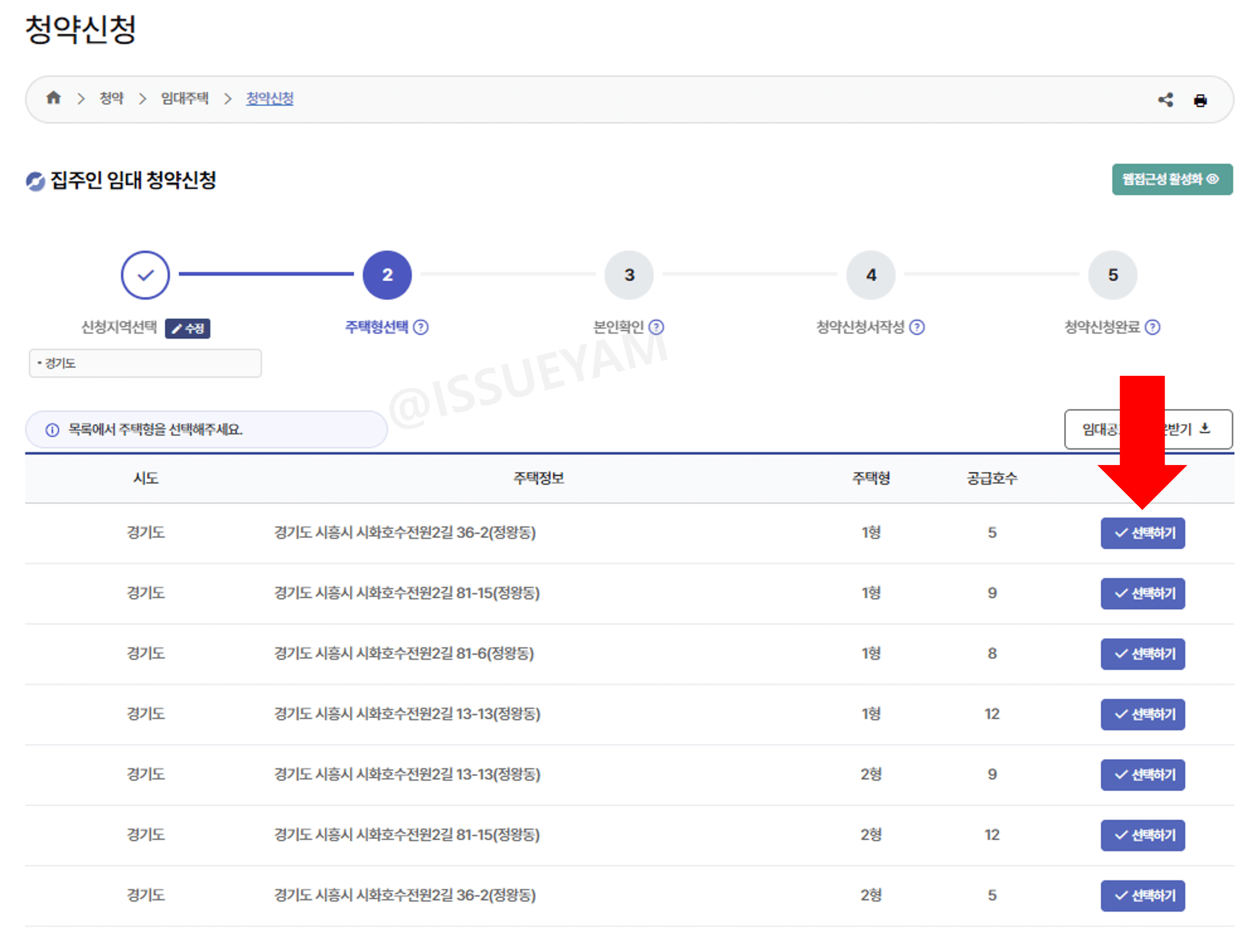Image resolution: width=1242 pixels, height=952 pixels.
Task: Open the help tooltip beside 주택형선택
Action: pyautogui.click(x=421, y=327)
